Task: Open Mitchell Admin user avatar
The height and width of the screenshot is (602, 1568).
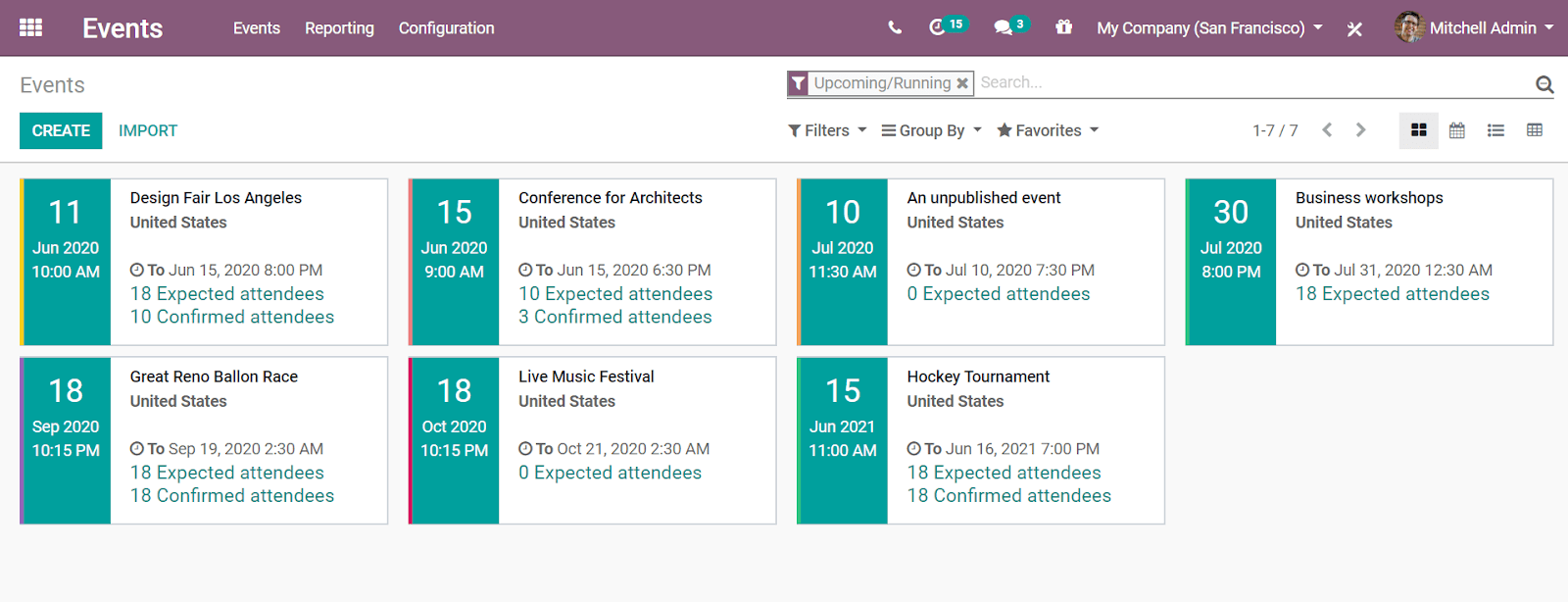Action: (x=1409, y=27)
